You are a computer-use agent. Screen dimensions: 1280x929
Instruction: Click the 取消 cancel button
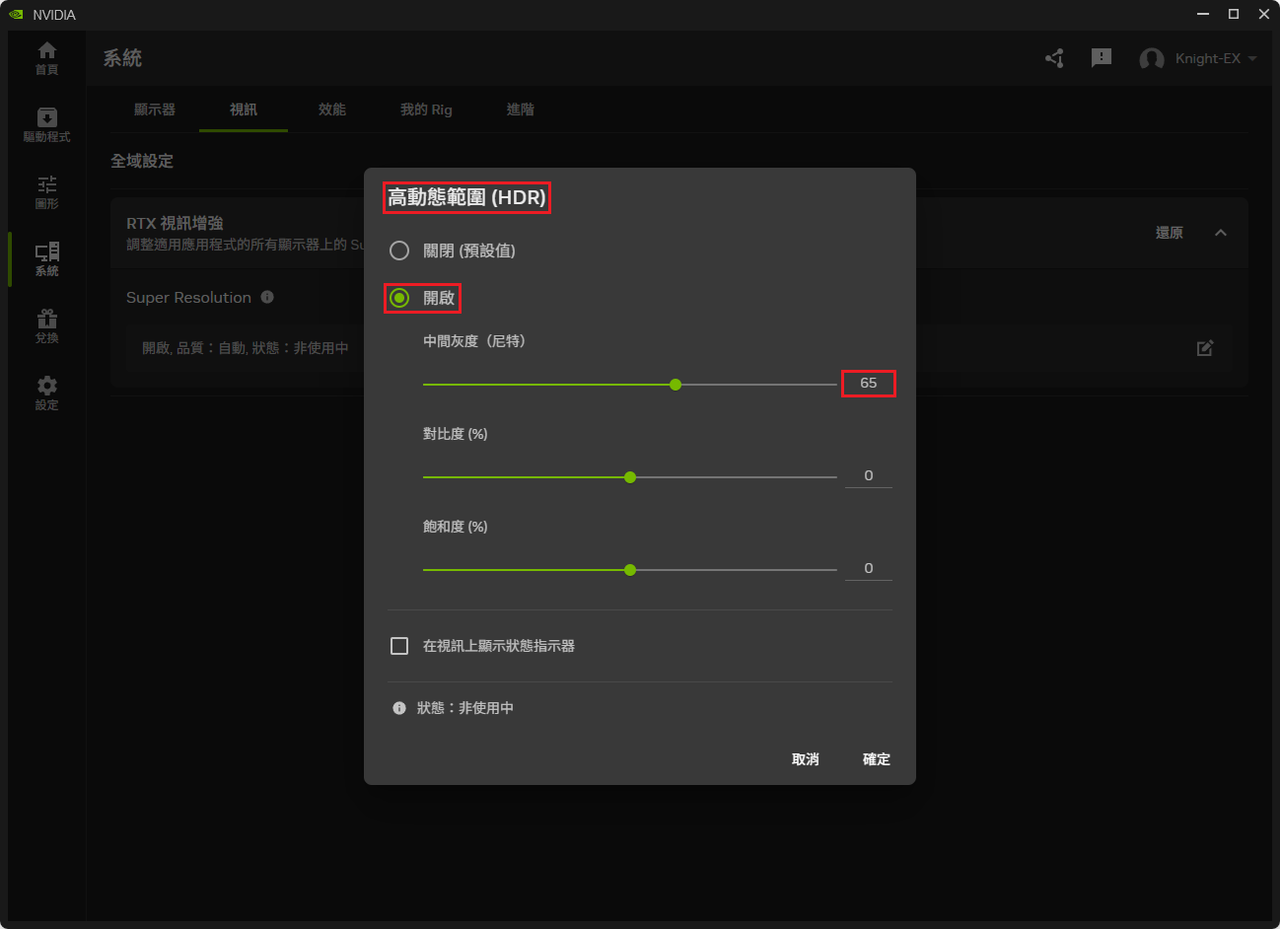point(805,759)
